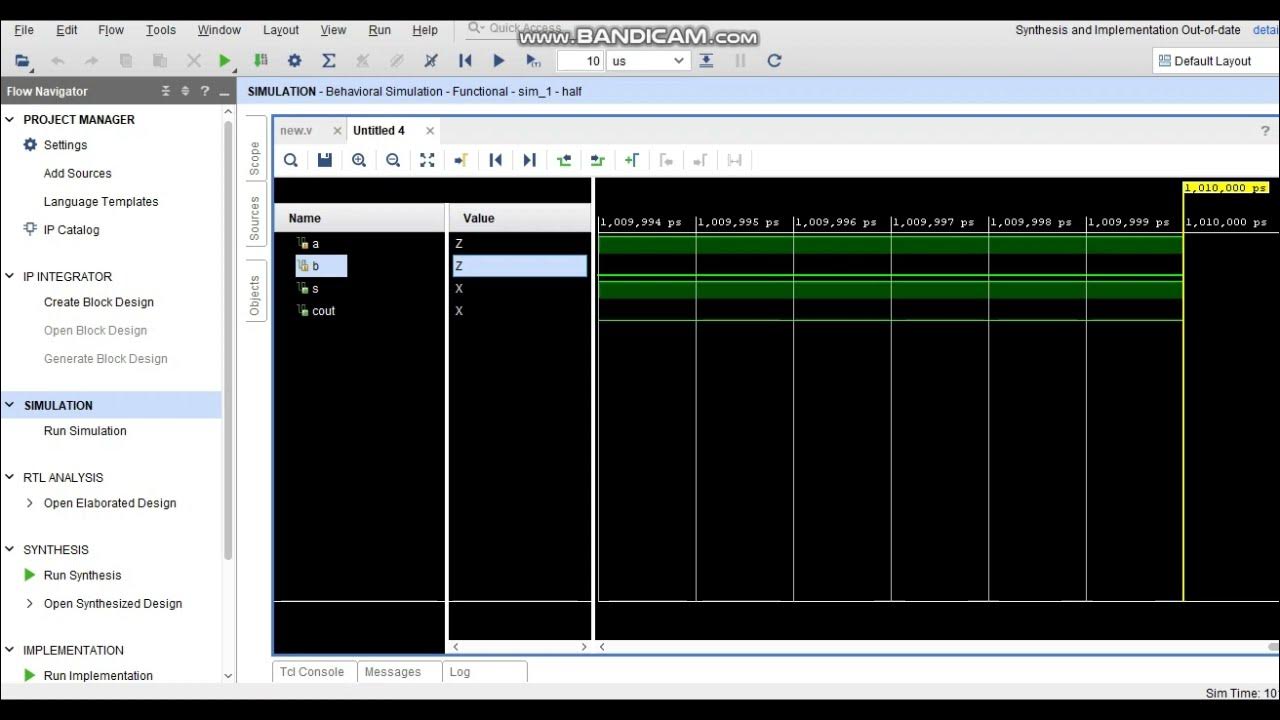This screenshot has width=1280, height=720.
Task: Collapse the RTL ANALYSIS section
Action: click(10, 477)
